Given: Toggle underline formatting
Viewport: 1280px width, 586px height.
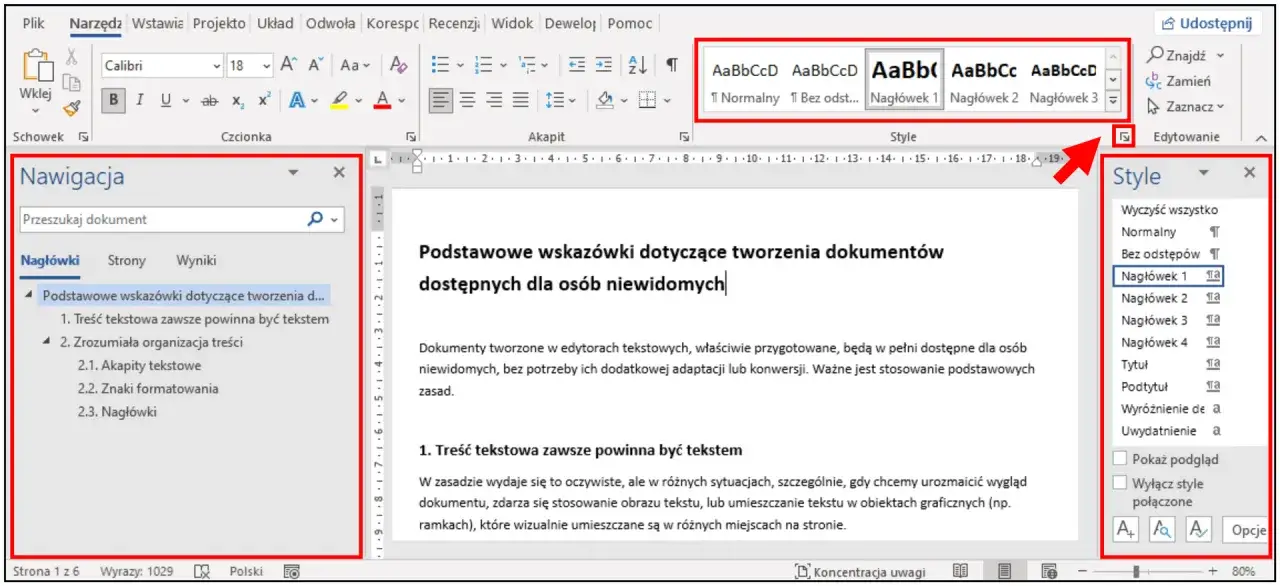Looking at the screenshot, I should [164, 100].
